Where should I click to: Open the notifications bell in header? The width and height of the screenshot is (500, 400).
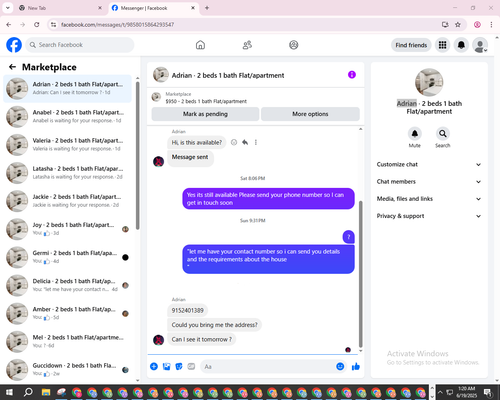tap(461, 45)
